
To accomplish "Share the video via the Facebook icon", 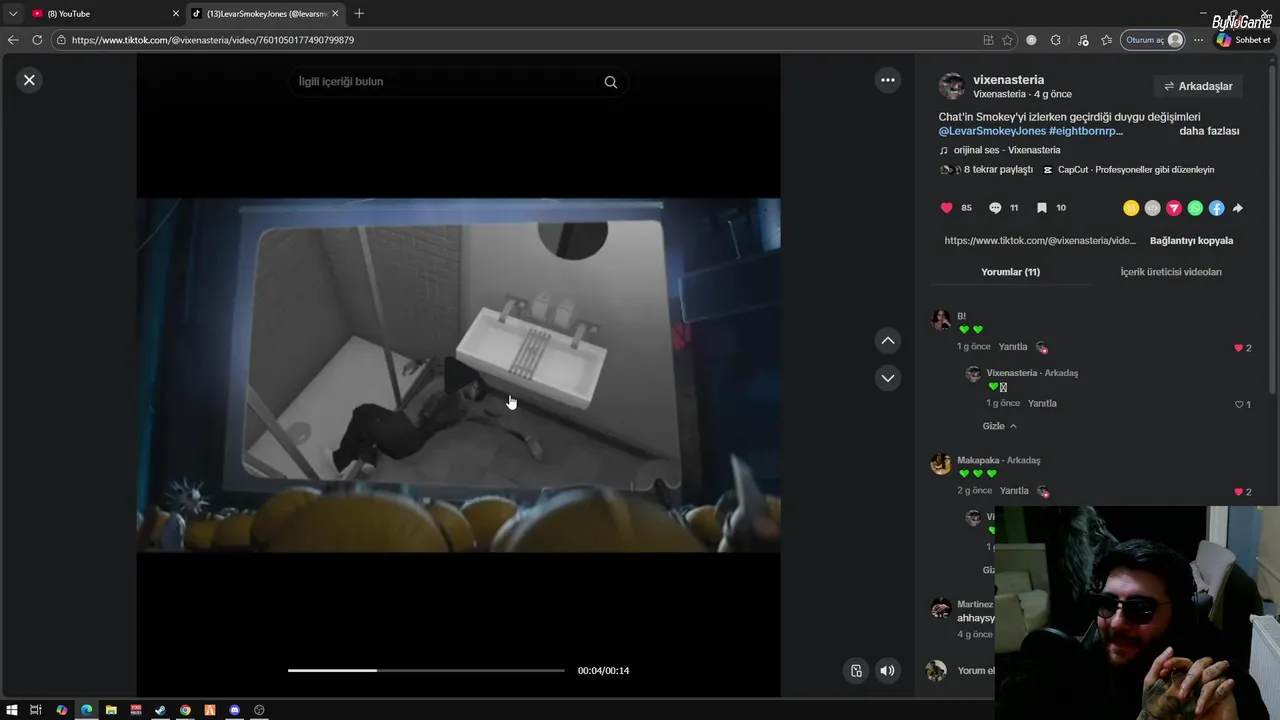I will (1216, 208).
